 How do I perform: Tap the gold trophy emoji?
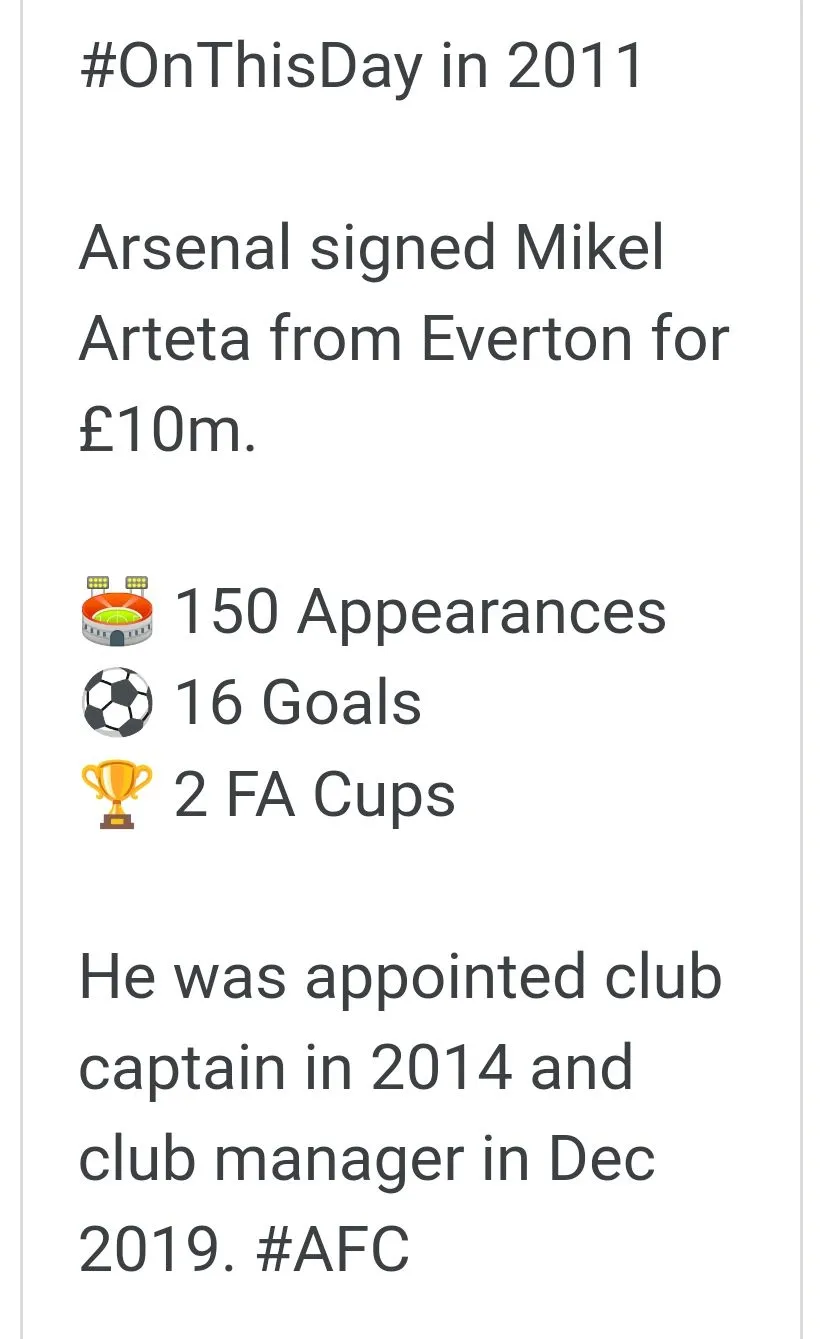click(117, 795)
